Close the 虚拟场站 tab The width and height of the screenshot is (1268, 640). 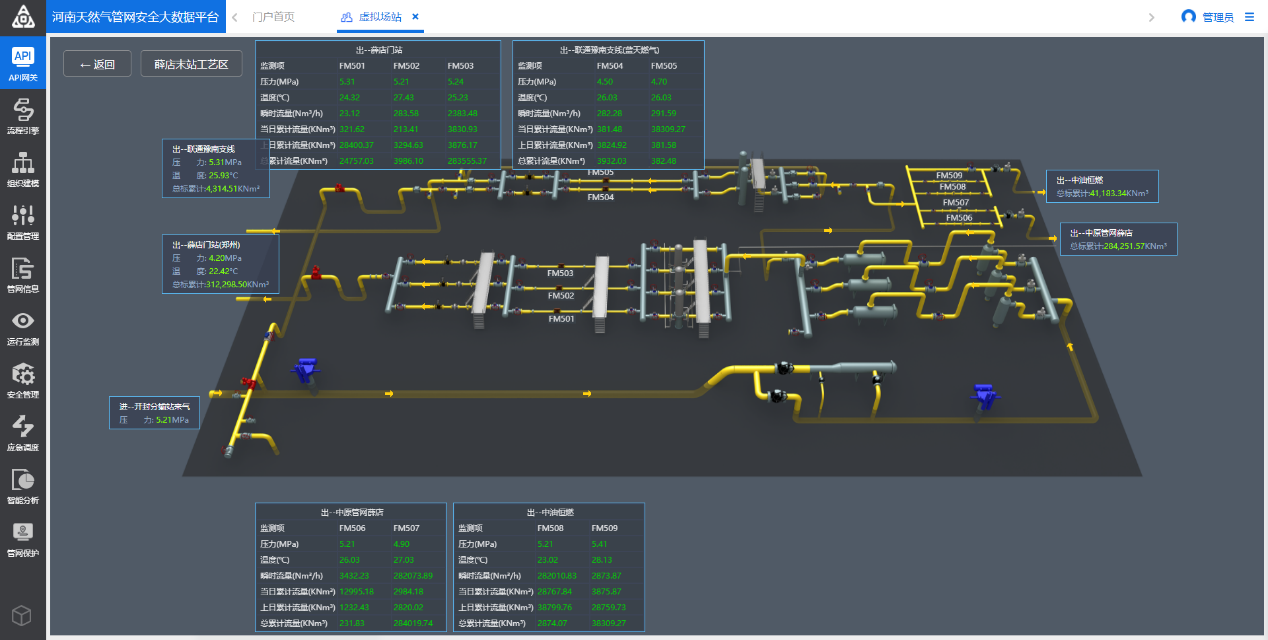pyautogui.click(x=416, y=17)
